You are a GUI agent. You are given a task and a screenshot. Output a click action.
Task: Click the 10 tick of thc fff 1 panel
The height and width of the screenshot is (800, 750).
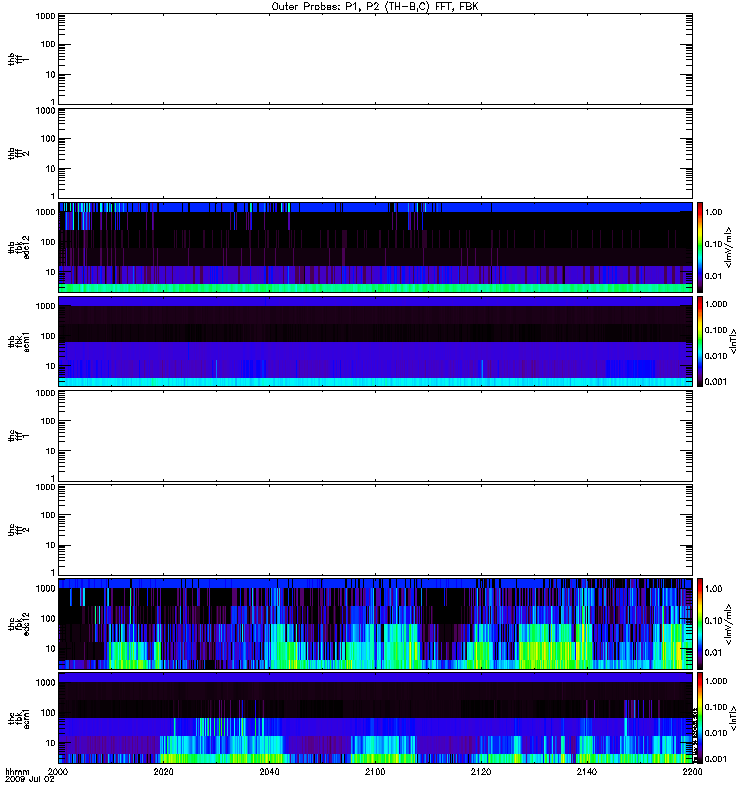tap(50, 452)
